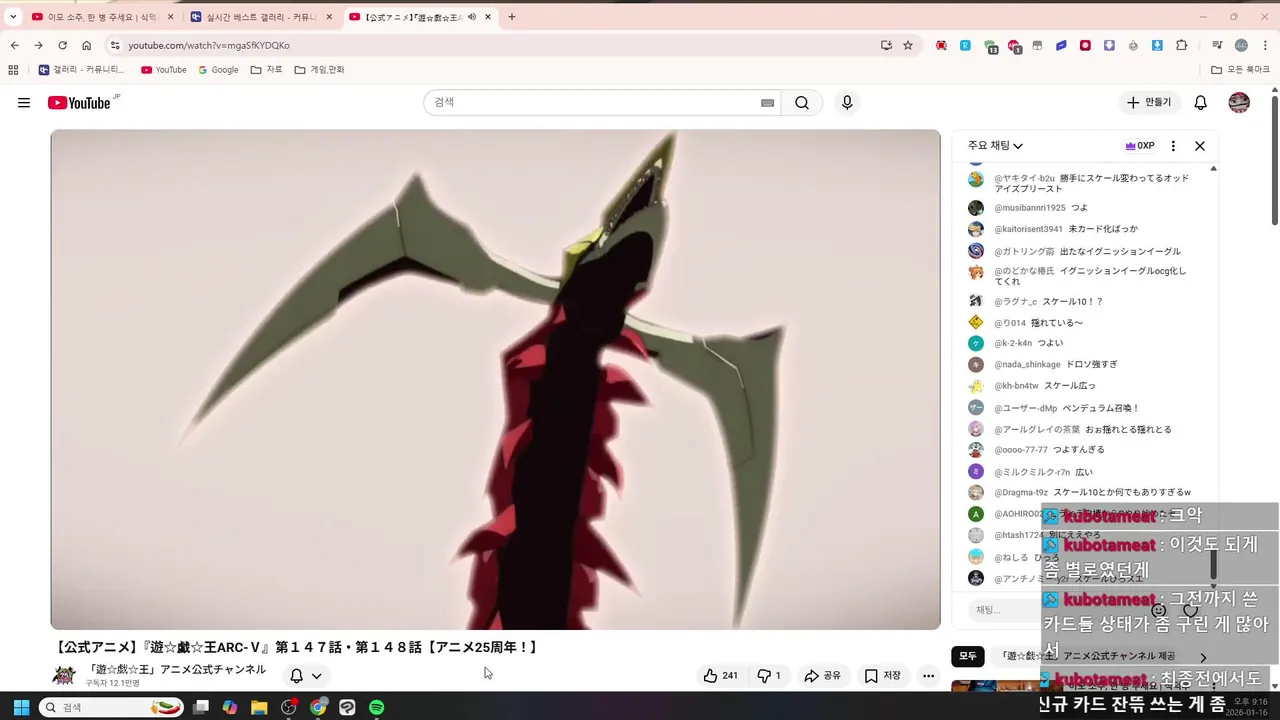
Task: Go back with the browser back arrow
Action: [x=14, y=45]
